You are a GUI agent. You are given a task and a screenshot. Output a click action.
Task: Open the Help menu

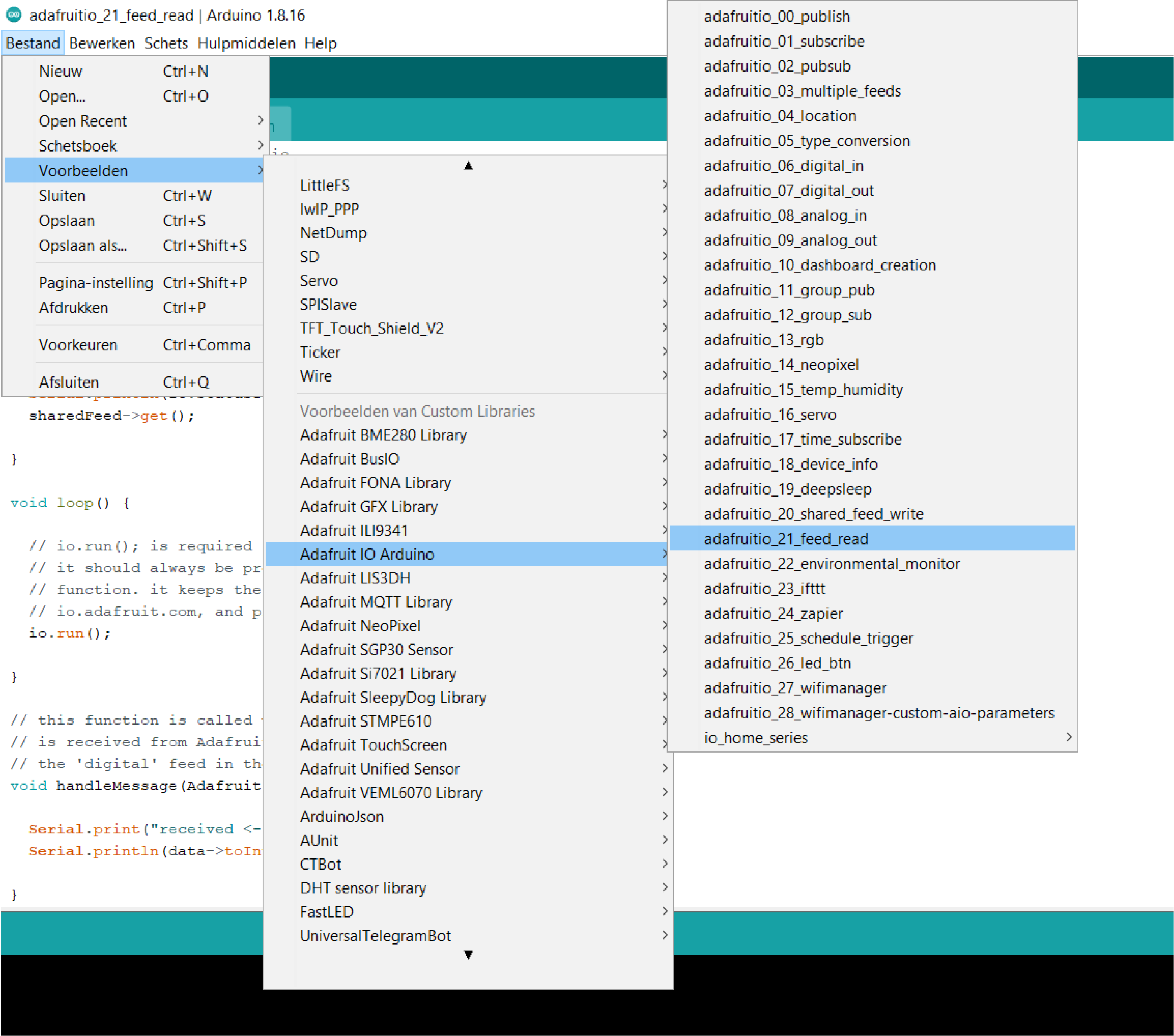(321, 43)
